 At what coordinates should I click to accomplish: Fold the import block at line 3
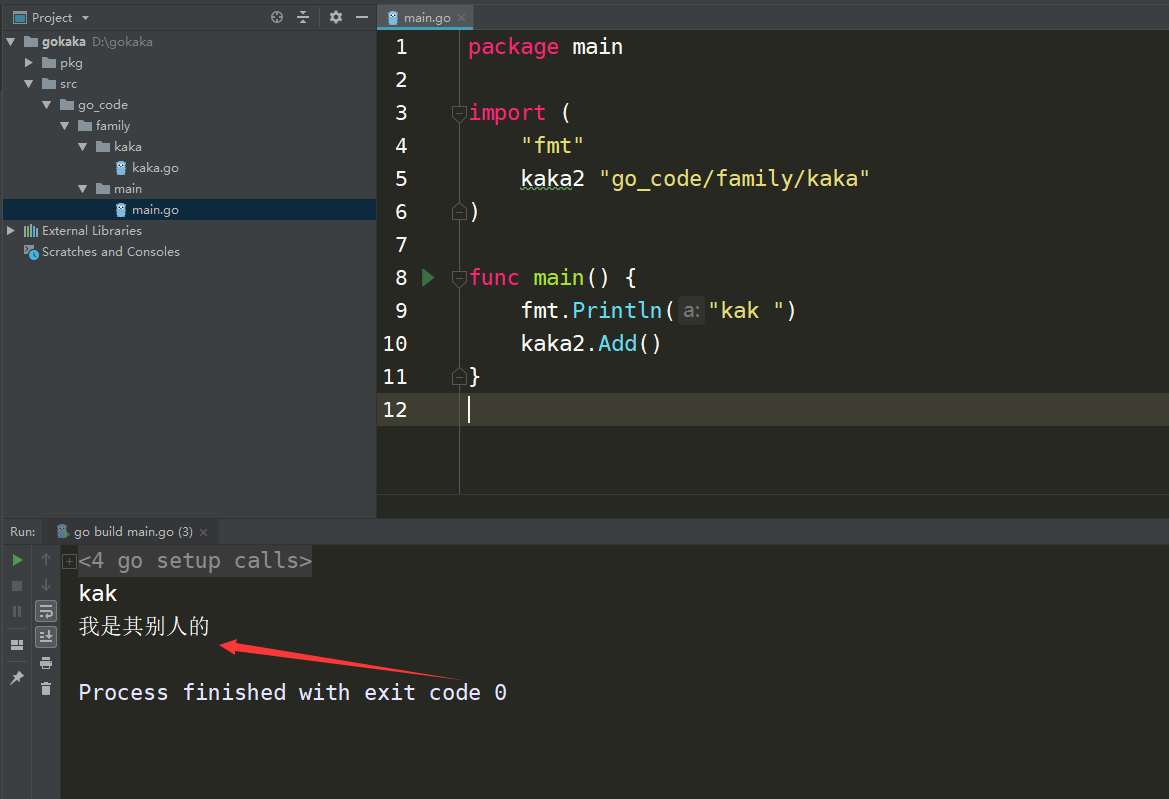click(459, 113)
